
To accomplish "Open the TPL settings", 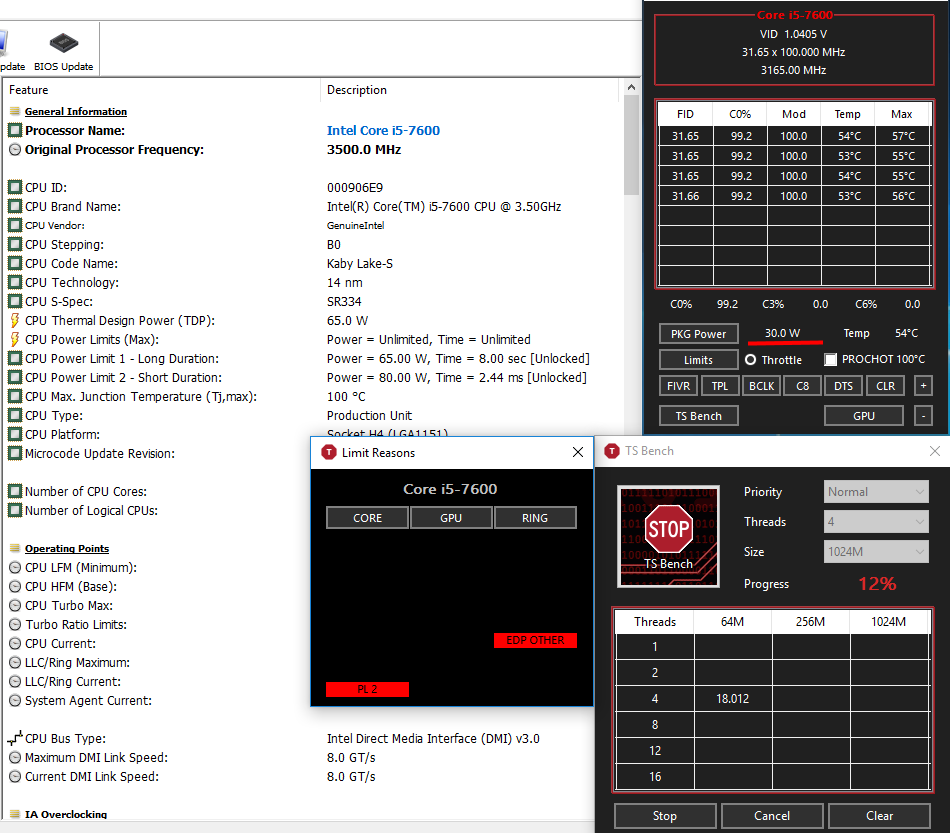I will tap(720, 386).
